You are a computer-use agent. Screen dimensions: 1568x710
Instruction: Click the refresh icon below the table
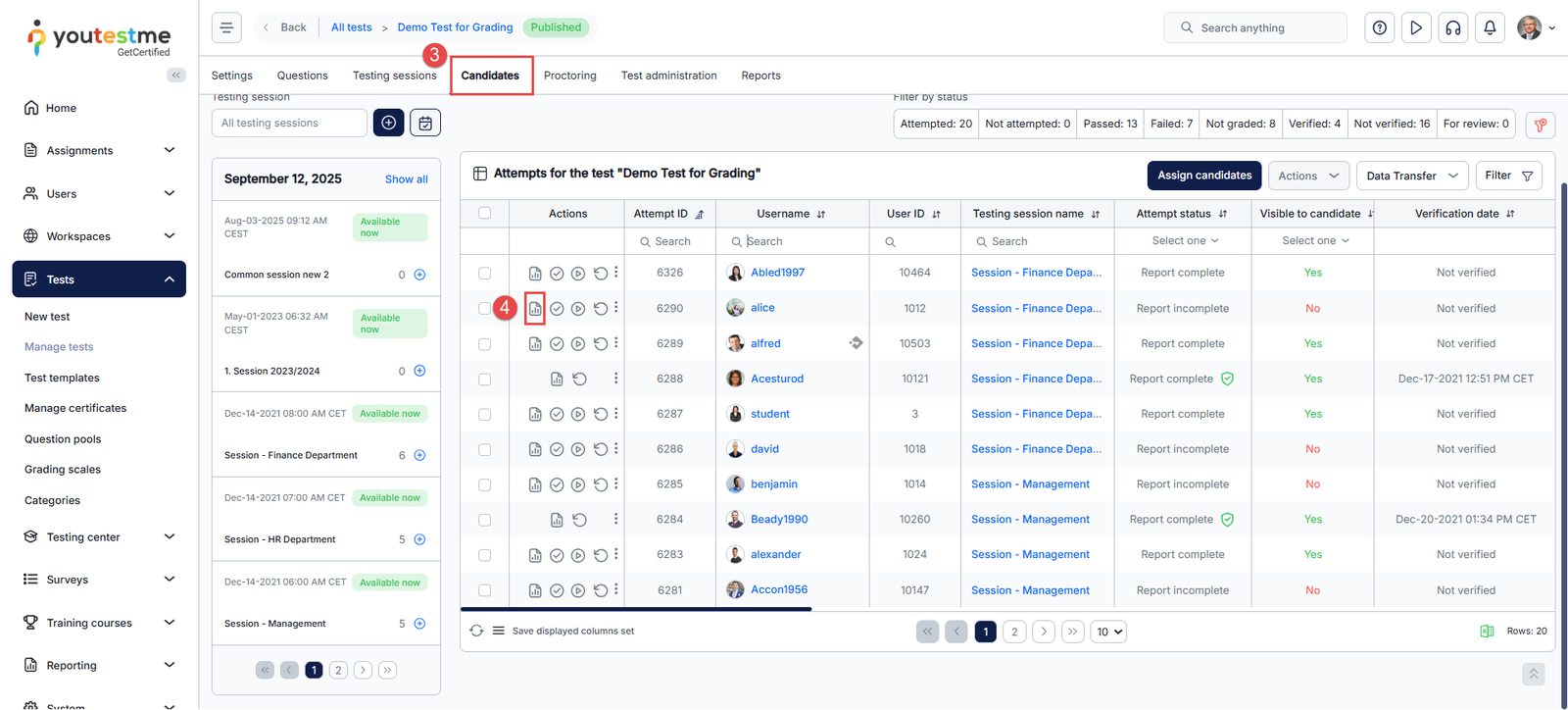click(x=476, y=632)
